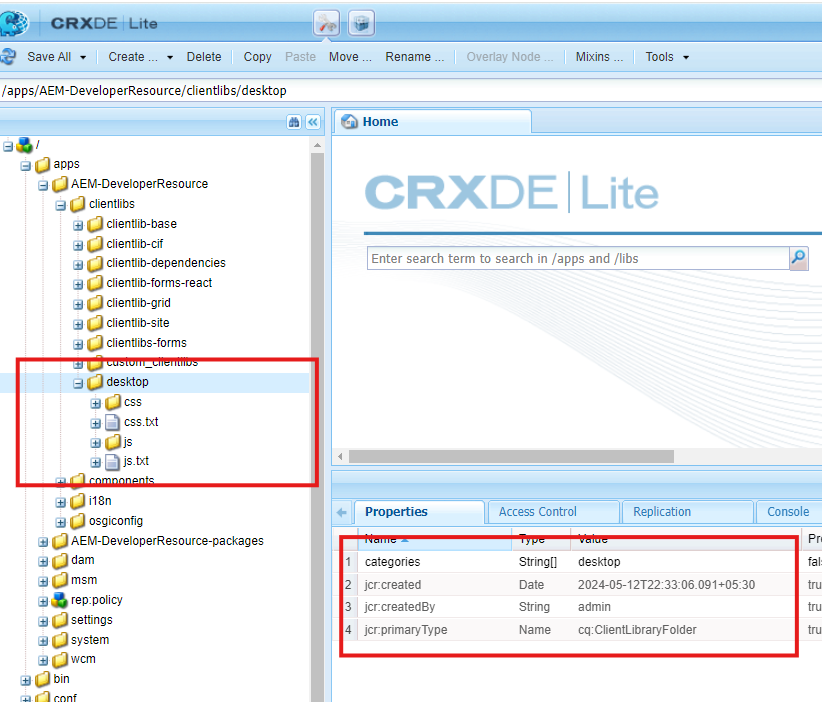Open the Tools dropdown menu
Screen dimensions: 822x702
[667, 57]
